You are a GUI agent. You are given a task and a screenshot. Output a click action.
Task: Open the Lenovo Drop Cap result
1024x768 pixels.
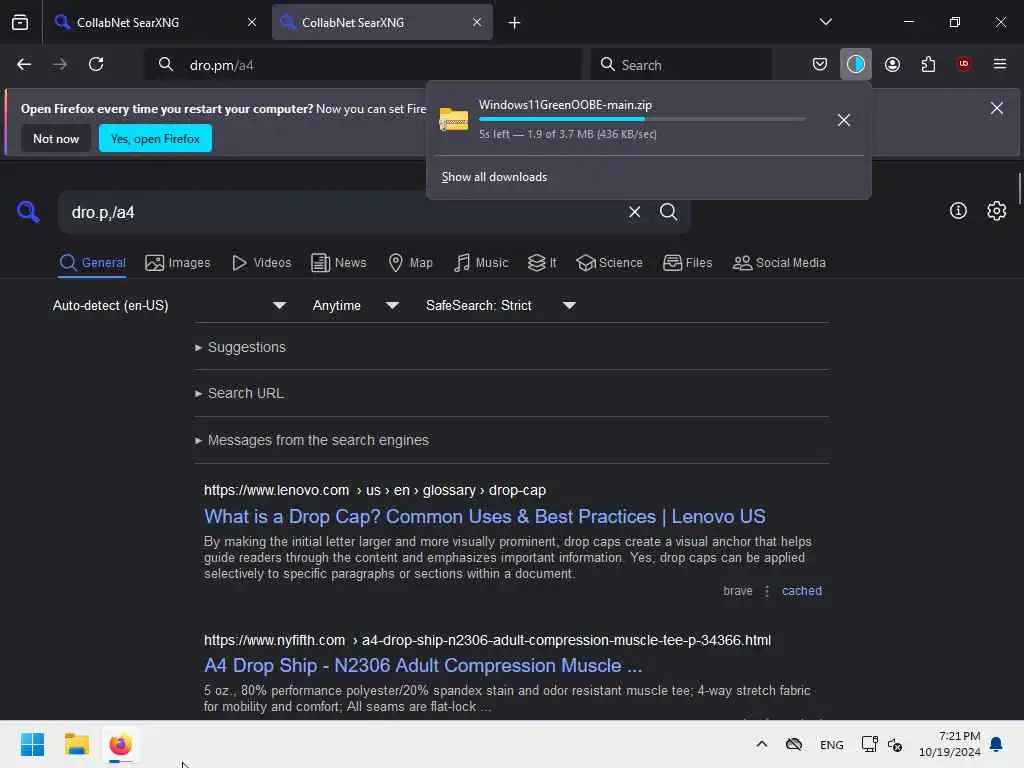tap(485, 517)
